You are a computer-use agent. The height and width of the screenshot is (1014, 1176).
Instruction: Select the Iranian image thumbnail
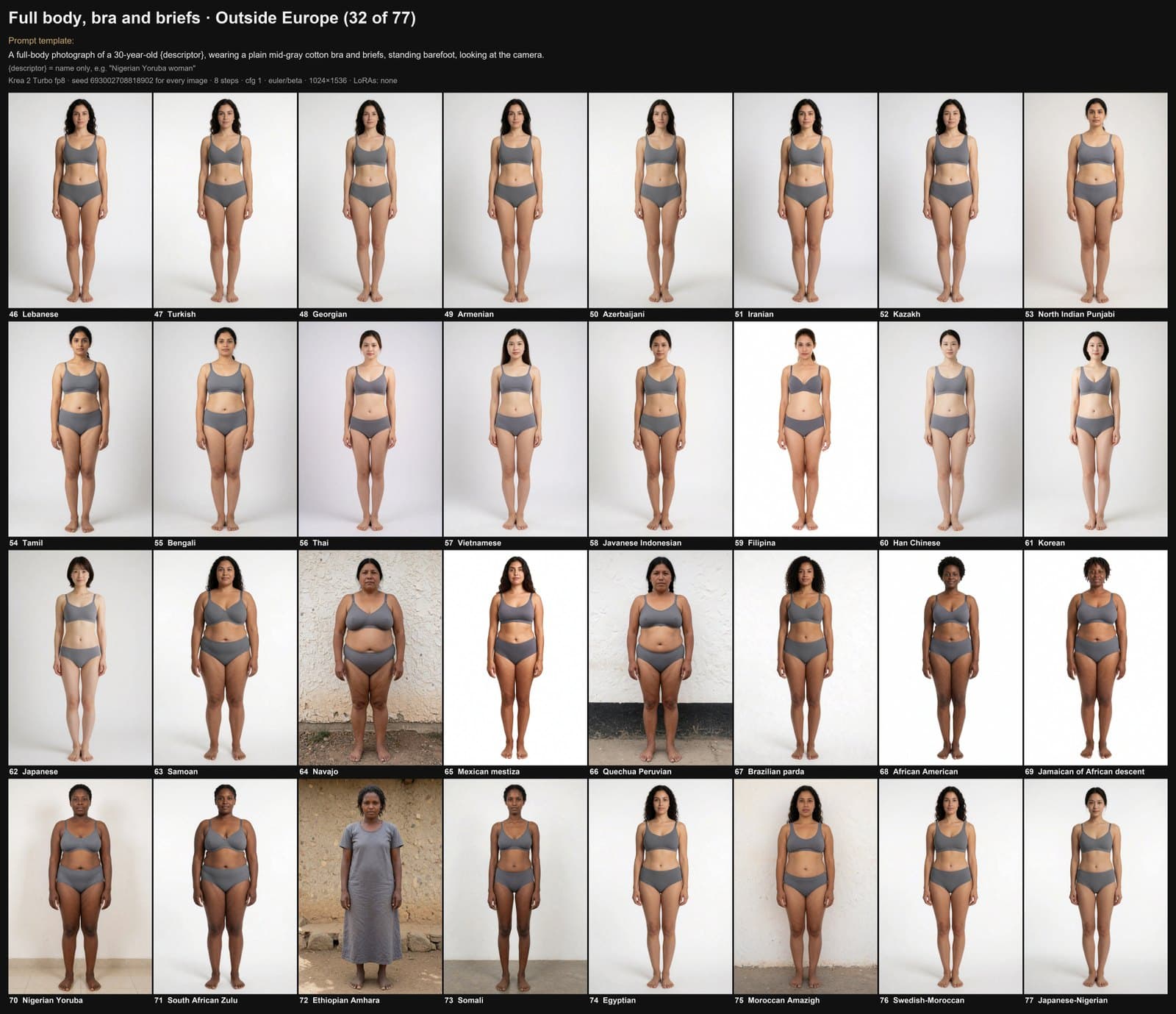pyautogui.click(x=806, y=200)
